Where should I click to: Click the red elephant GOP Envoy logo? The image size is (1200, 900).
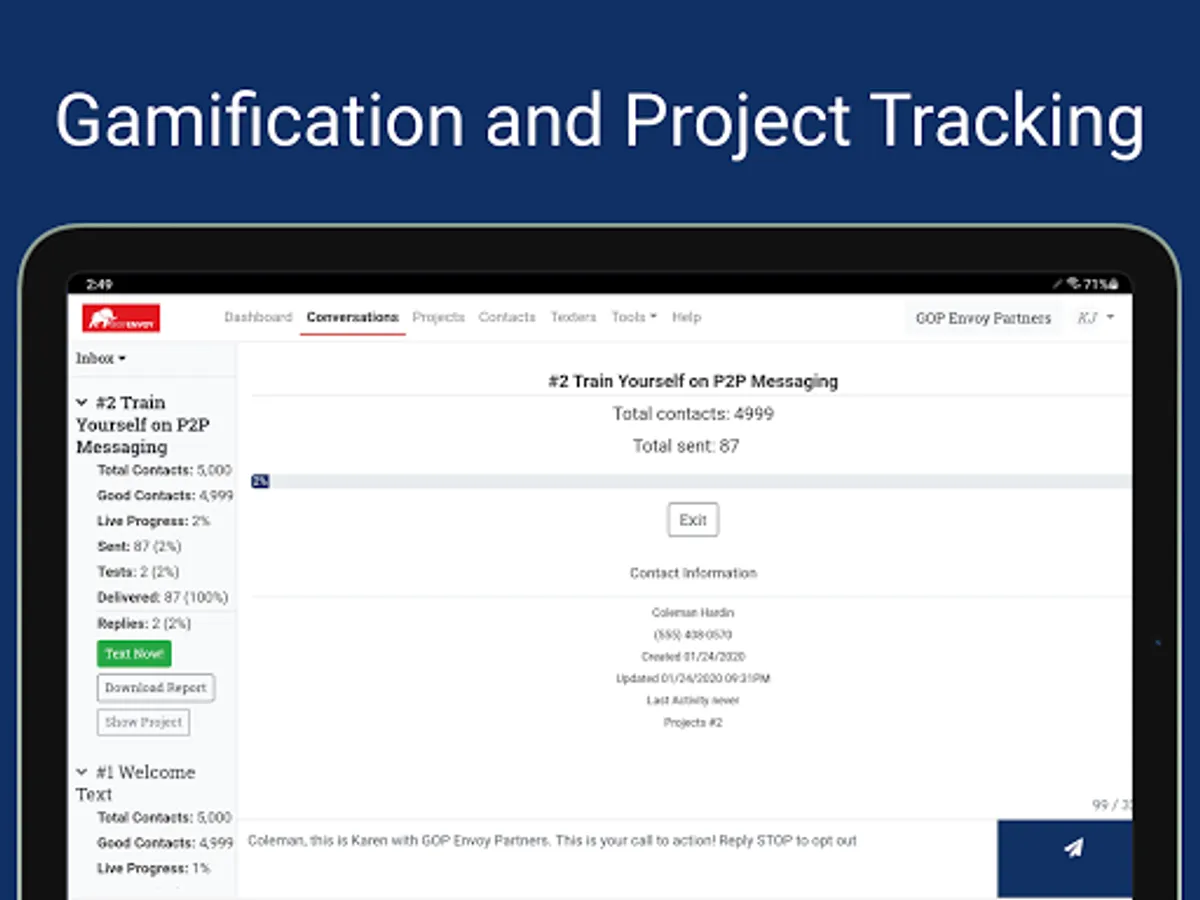121,318
